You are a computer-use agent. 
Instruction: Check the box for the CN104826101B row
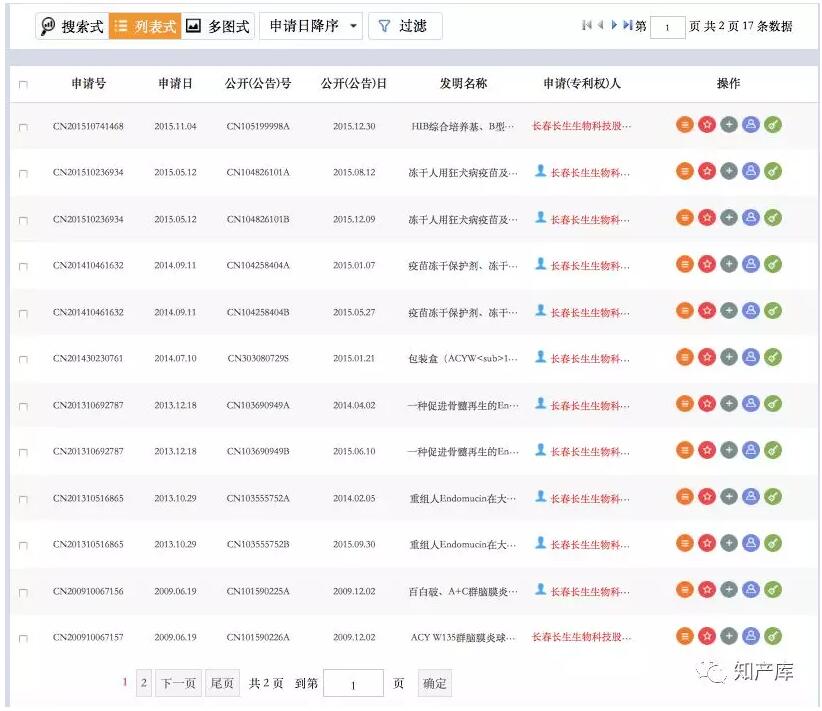23,220
